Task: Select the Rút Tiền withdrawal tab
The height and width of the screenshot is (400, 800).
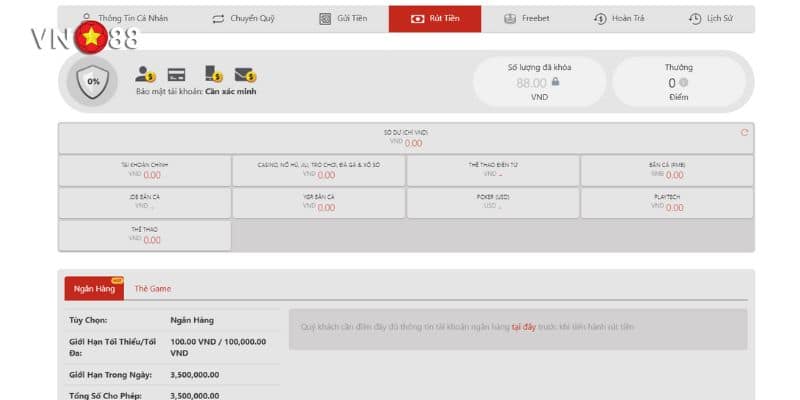Action: point(434,19)
